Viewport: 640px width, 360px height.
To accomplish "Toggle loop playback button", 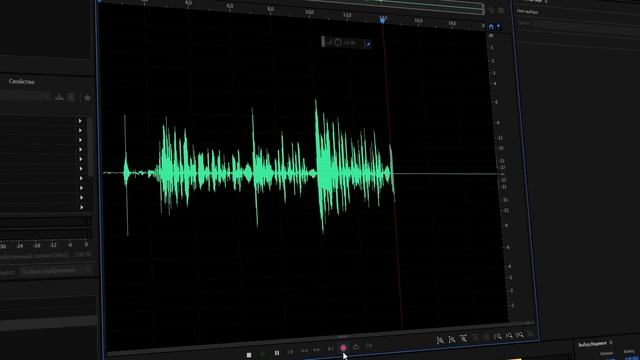I will pyautogui.click(x=356, y=347).
